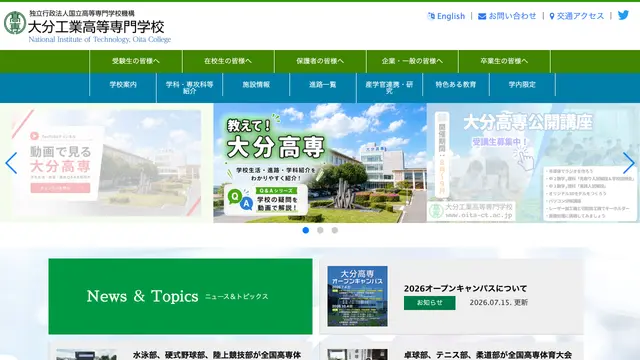Open 卓球部、テニス部 news article
The image size is (640, 360).
point(488,355)
